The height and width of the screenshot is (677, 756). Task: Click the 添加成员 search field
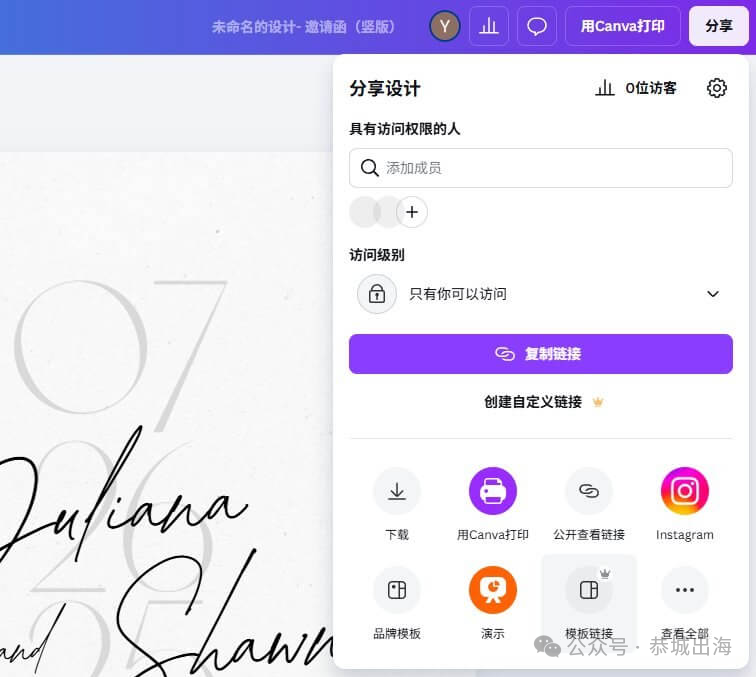540,168
